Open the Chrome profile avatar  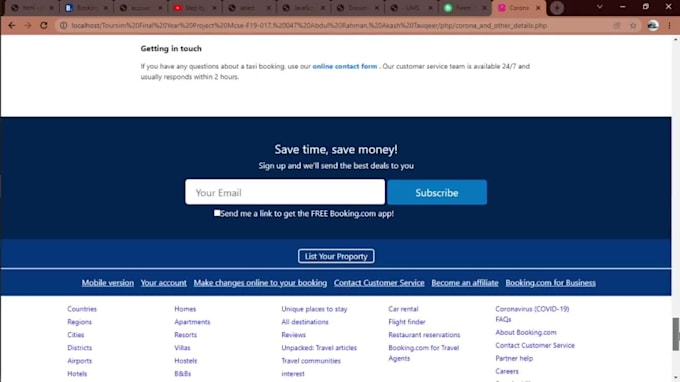point(653,26)
